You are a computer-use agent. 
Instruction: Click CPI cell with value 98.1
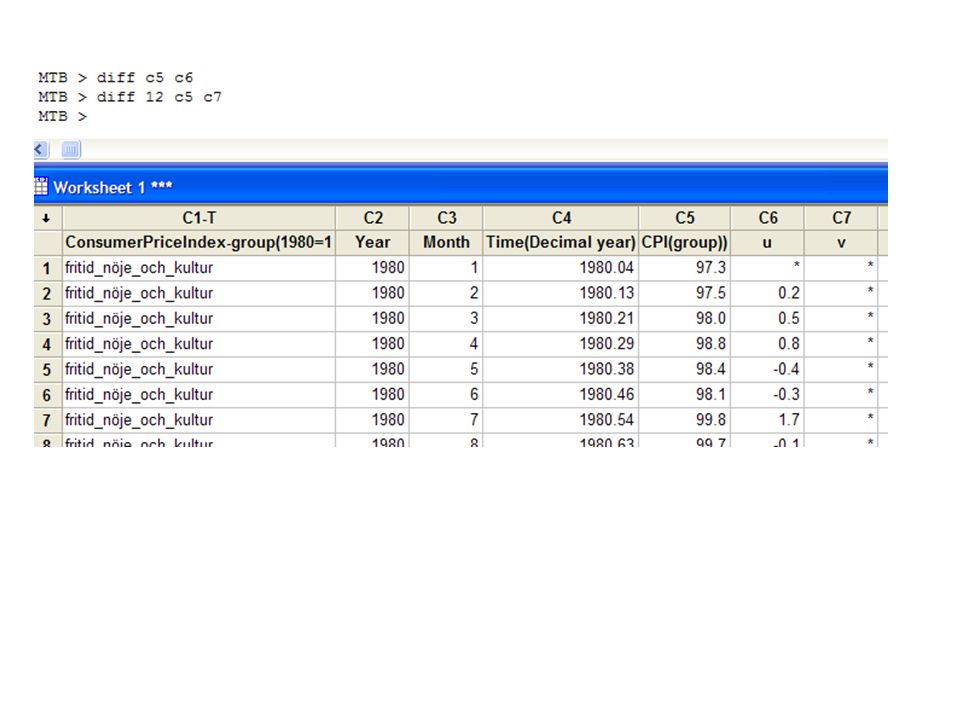pos(684,395)
